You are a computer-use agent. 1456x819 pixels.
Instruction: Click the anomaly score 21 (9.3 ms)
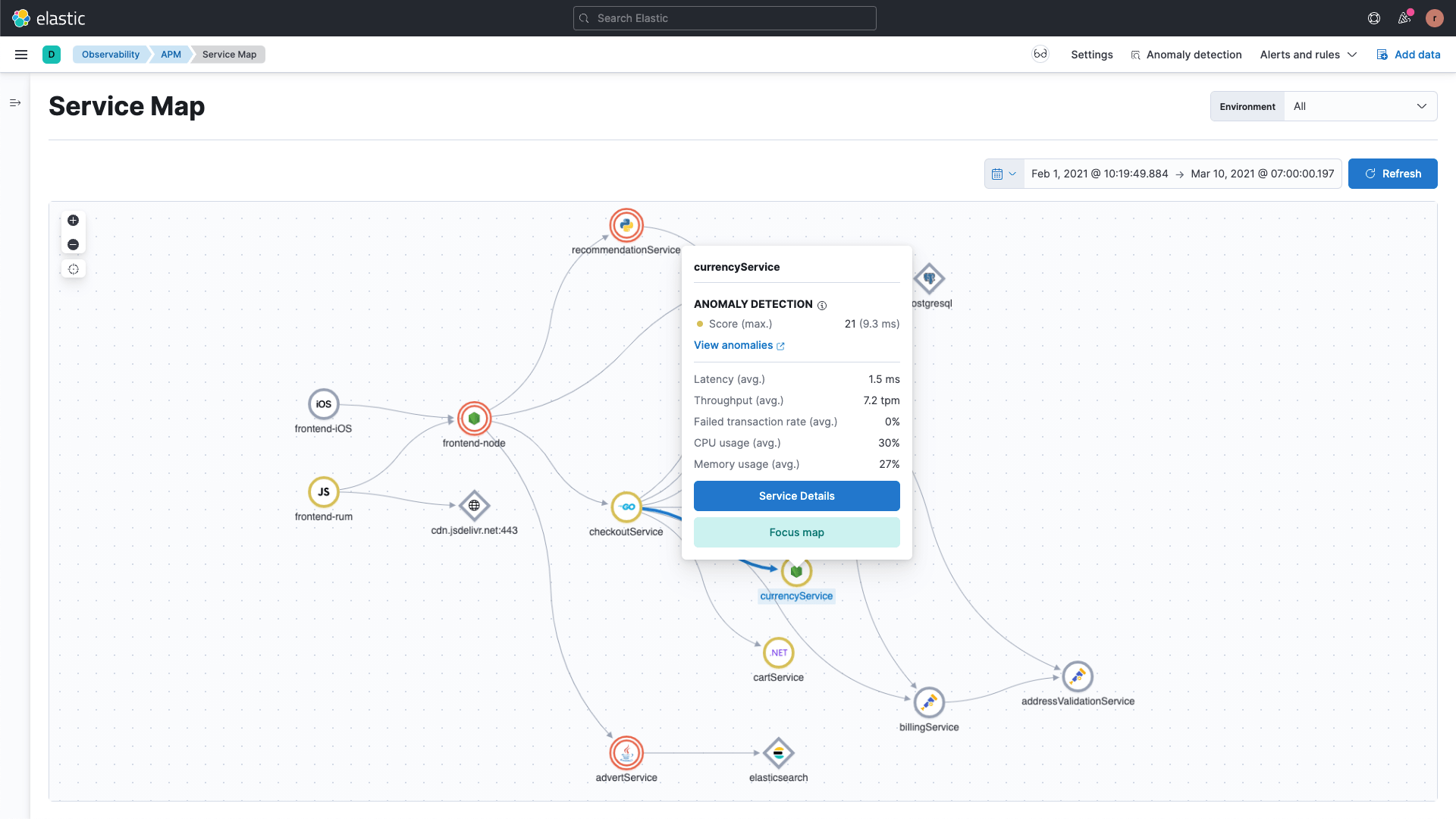tap(872, 324)
